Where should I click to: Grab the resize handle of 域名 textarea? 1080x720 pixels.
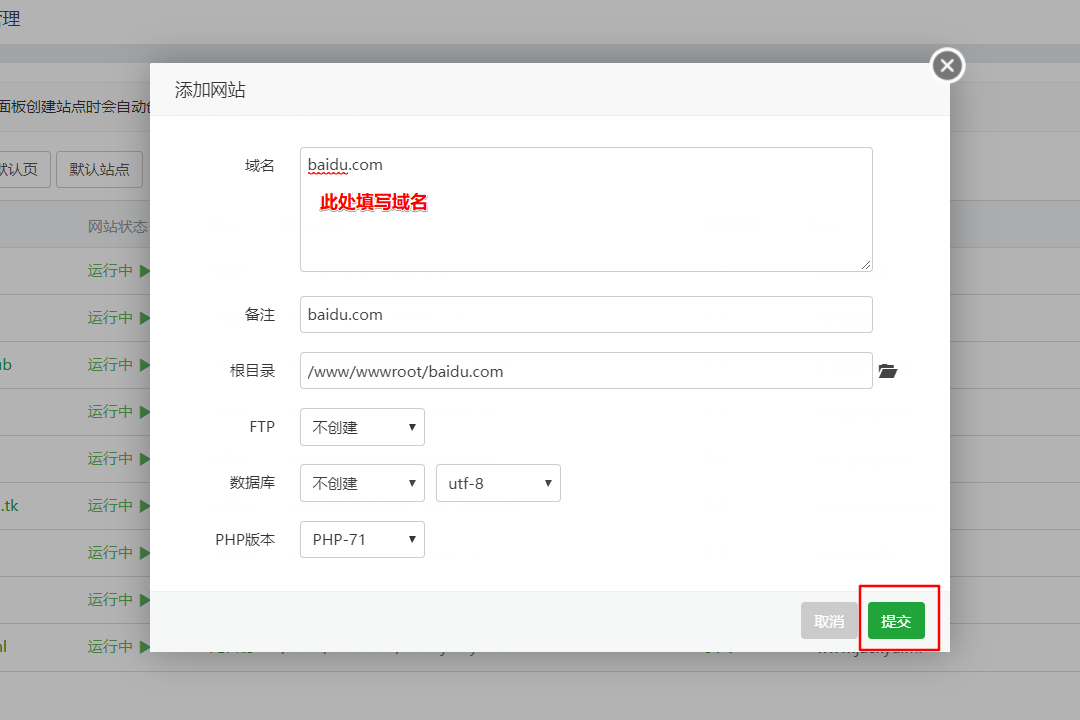point(866,264)
